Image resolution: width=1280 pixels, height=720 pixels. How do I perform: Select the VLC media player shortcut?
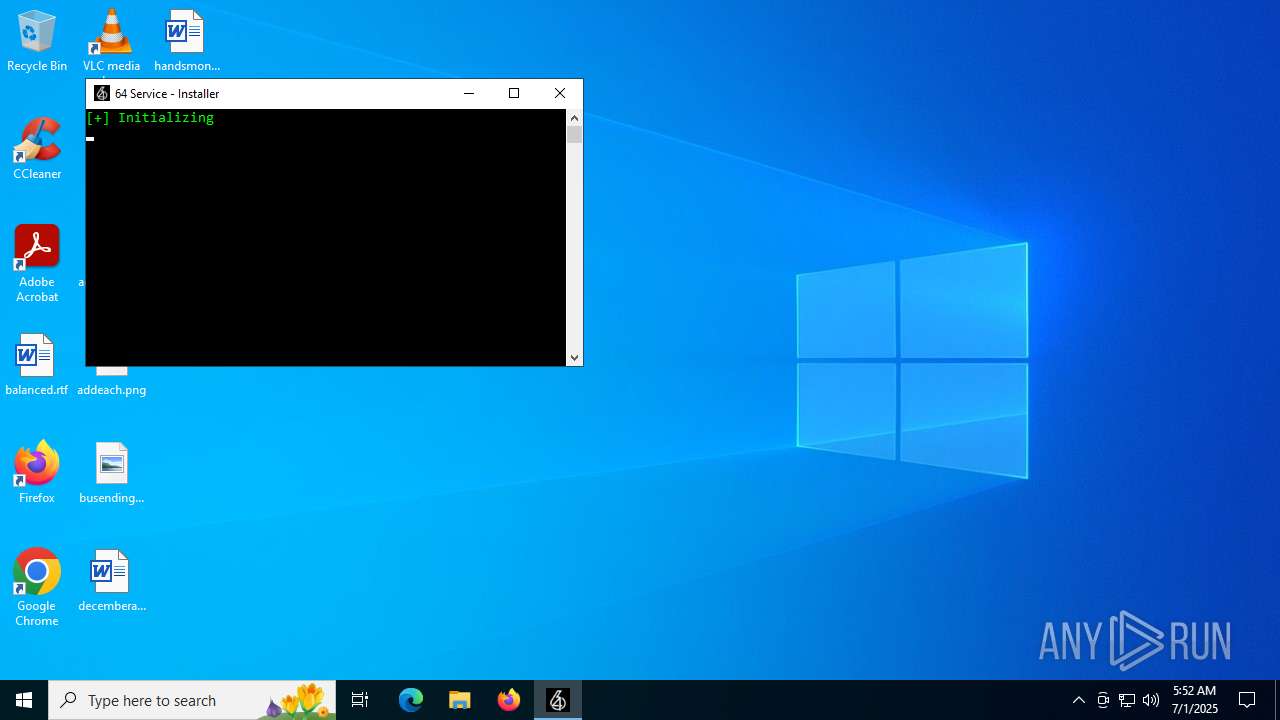111,41
